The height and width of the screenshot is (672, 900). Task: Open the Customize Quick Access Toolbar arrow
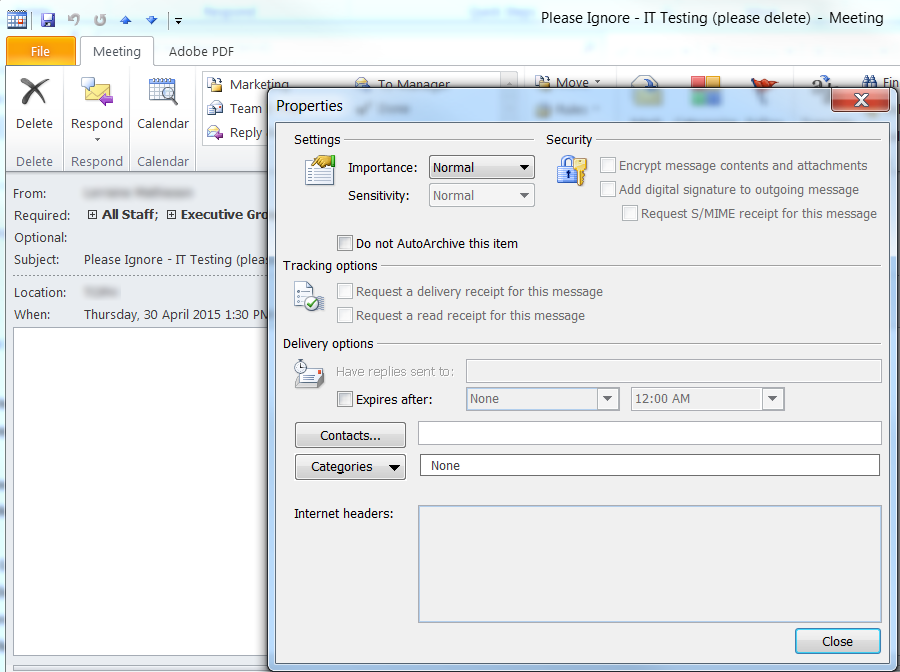[x=179, y=21]
